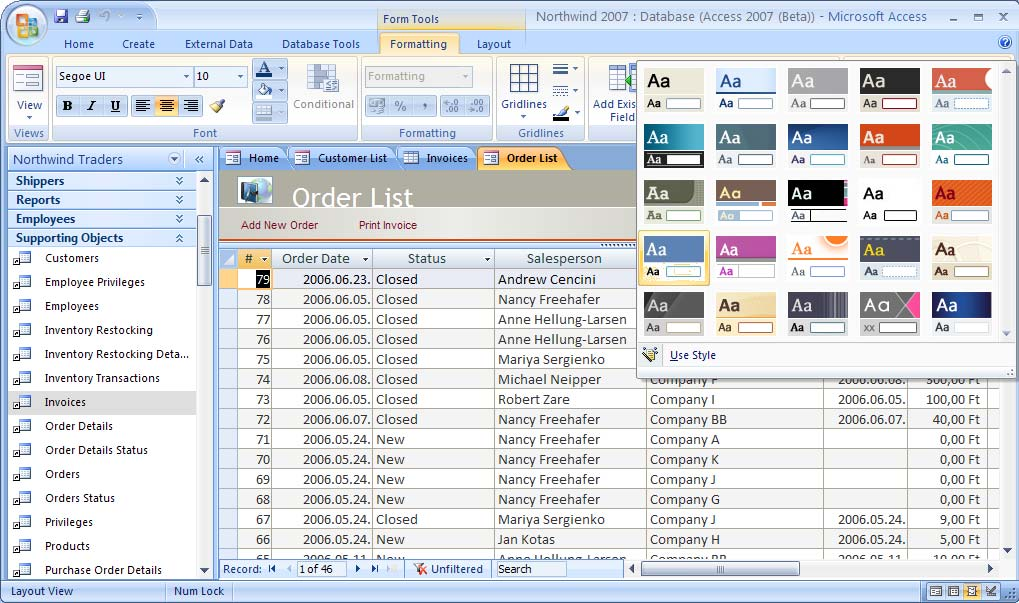Open the View button dropdown

[29, 109]
